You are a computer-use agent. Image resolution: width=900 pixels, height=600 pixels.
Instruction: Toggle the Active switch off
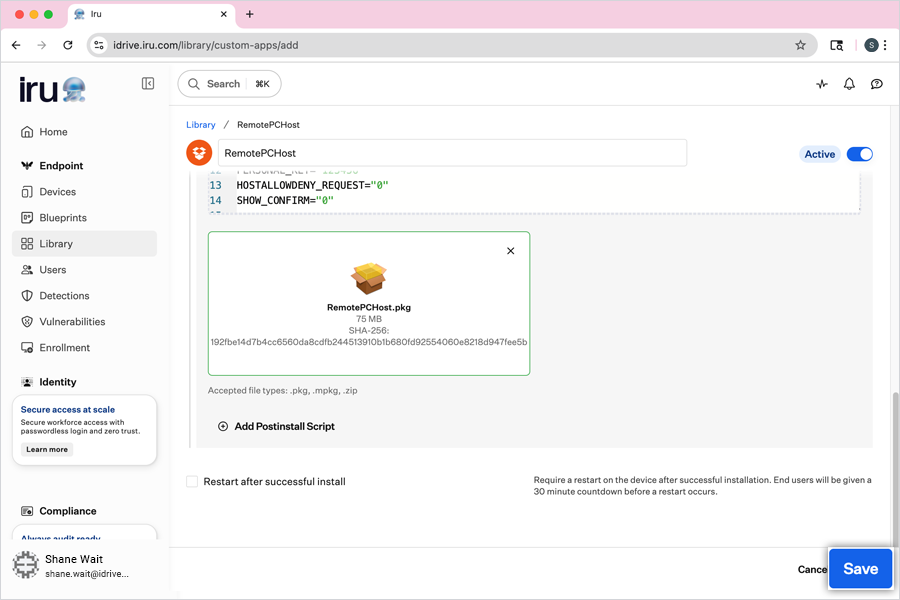tap(859, 154)
